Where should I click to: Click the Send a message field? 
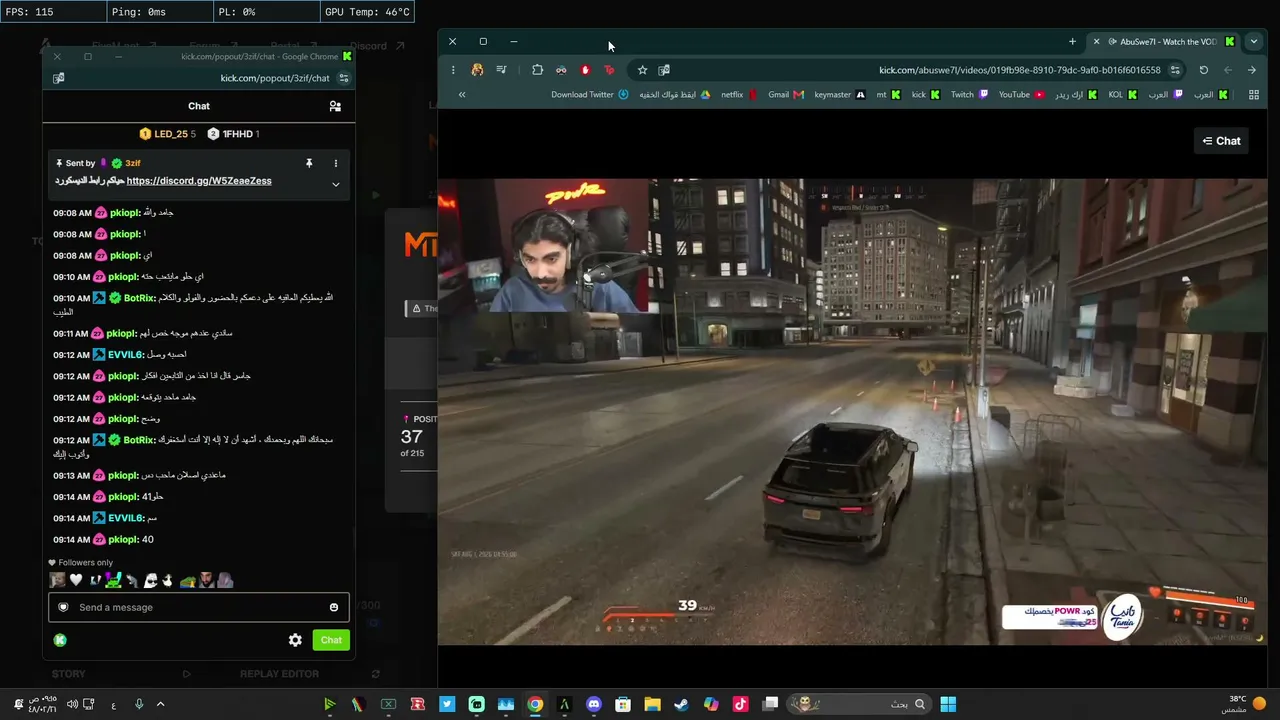point(200,607)
